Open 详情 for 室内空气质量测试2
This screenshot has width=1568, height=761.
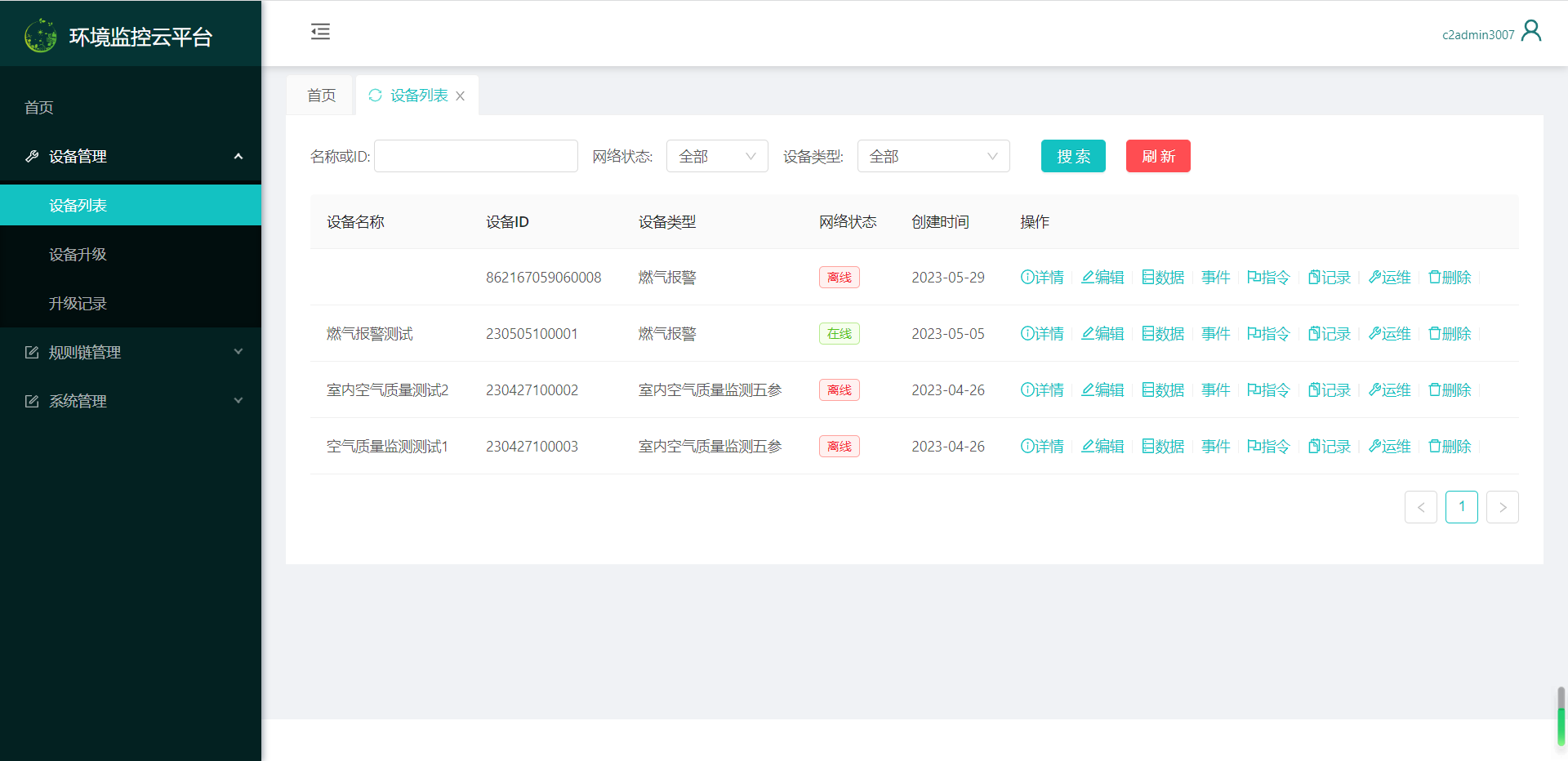tap(1042, 390)
